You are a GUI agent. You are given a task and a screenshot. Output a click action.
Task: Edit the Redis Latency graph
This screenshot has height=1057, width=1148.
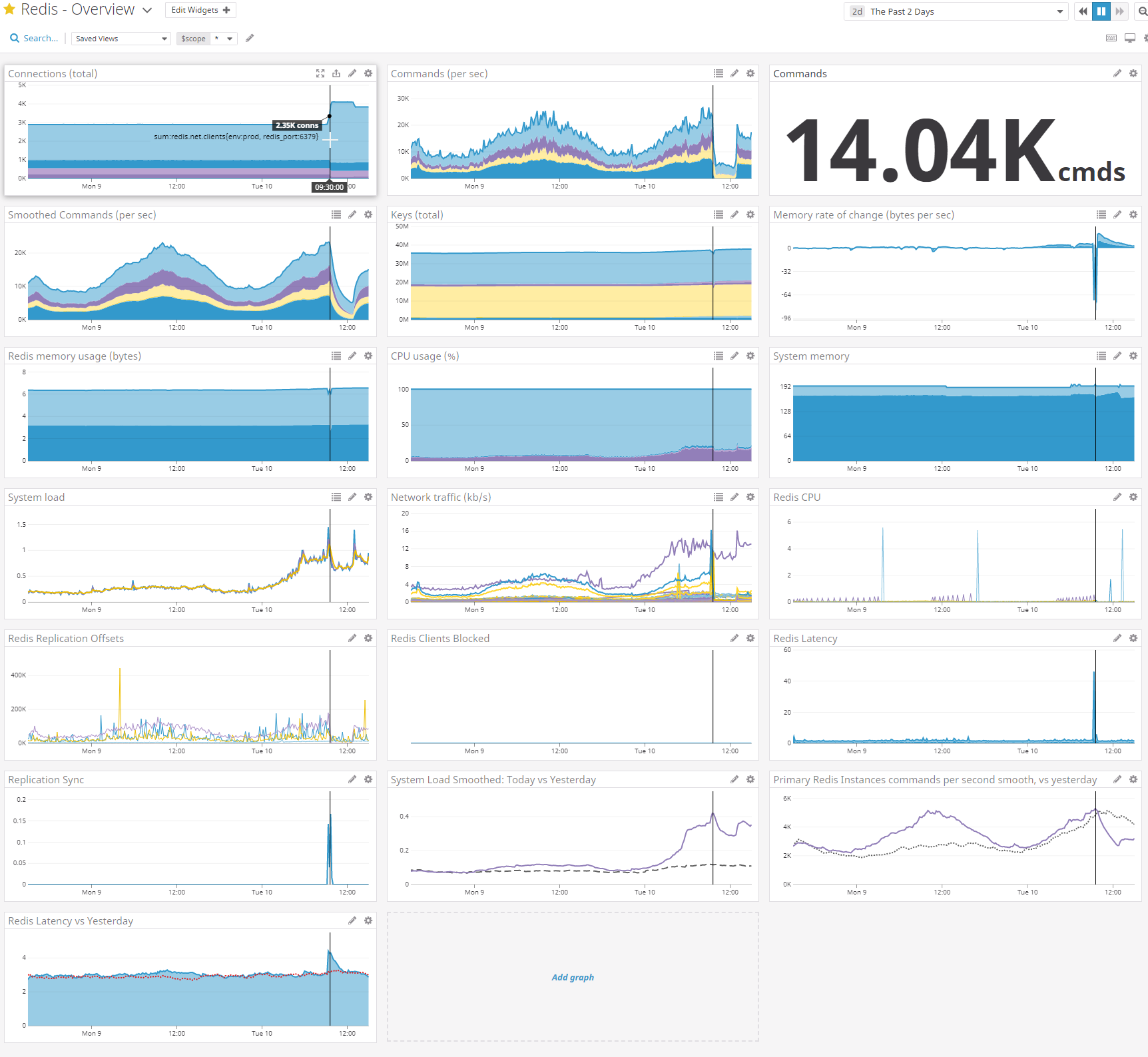click(1117, 639)
